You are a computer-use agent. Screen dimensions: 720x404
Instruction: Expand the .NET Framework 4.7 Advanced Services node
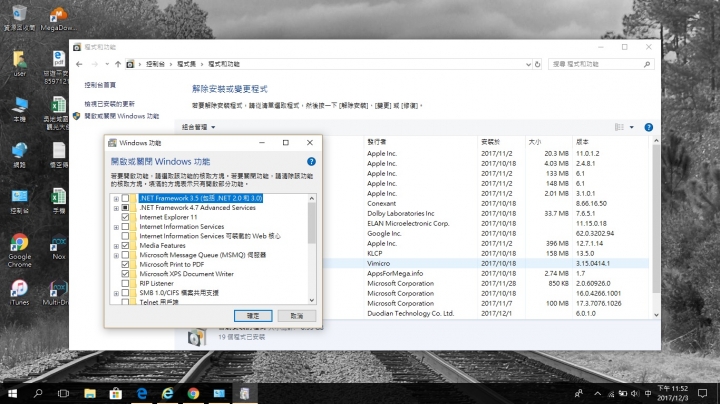(x=116, y=208)
